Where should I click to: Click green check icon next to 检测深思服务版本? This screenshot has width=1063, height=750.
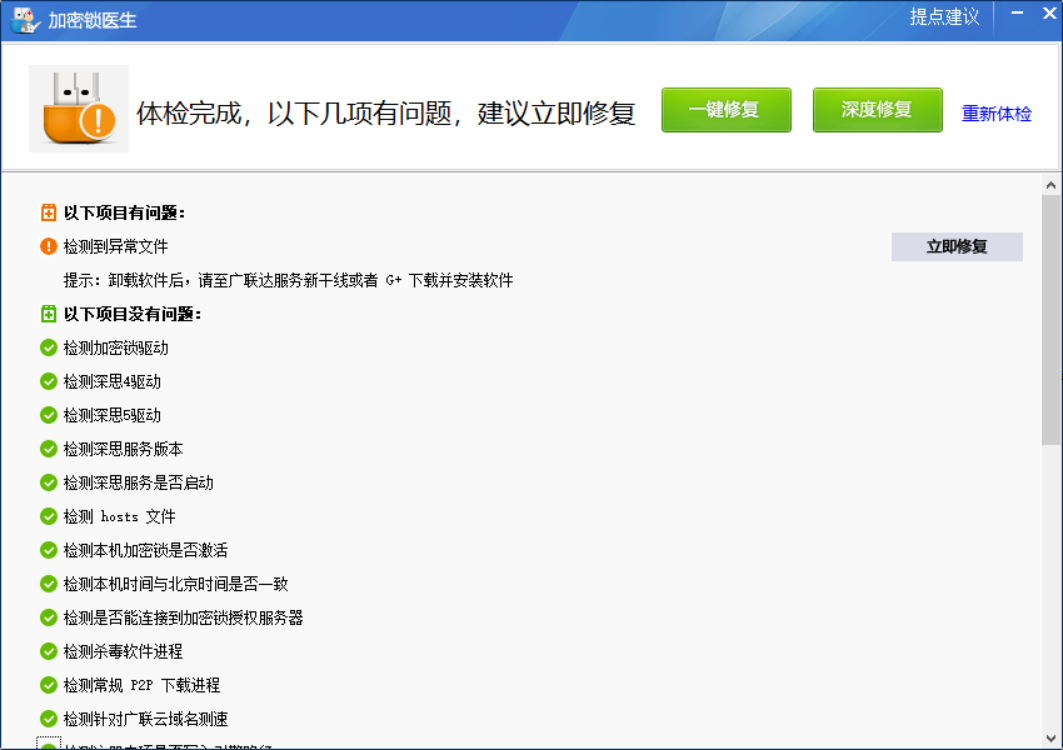[x=48, y=449]
